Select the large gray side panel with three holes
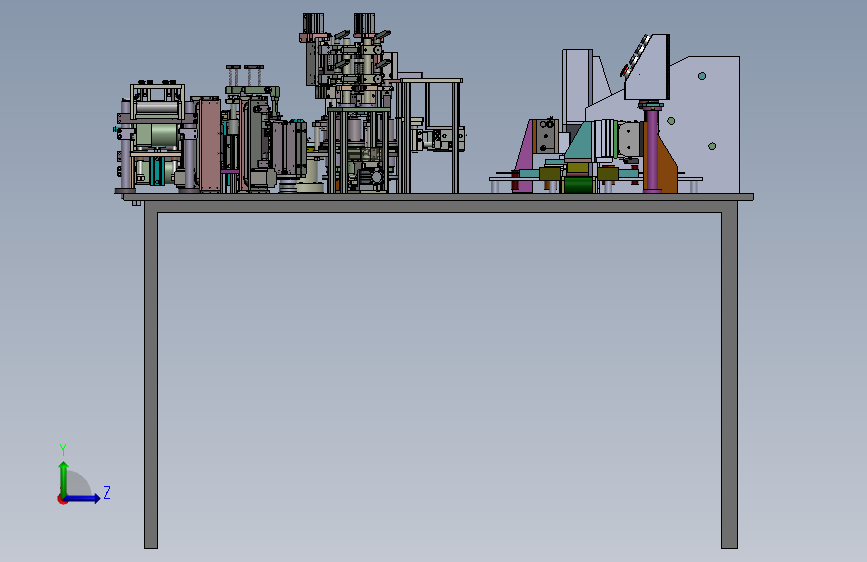The height and width of the screenshot is (562, 867). pos(705,124)
